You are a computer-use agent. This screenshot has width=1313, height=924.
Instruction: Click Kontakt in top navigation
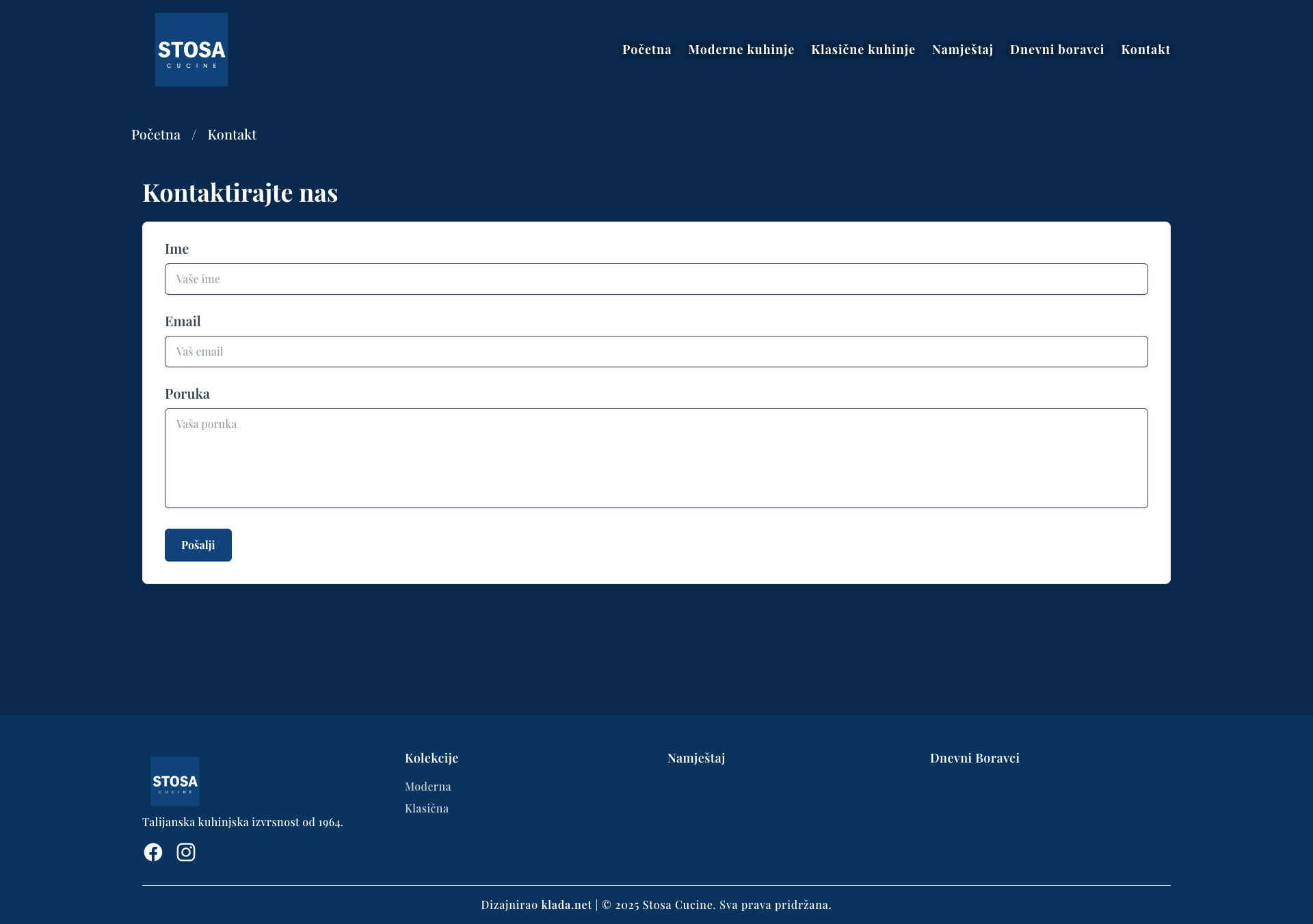[1145, 49]
